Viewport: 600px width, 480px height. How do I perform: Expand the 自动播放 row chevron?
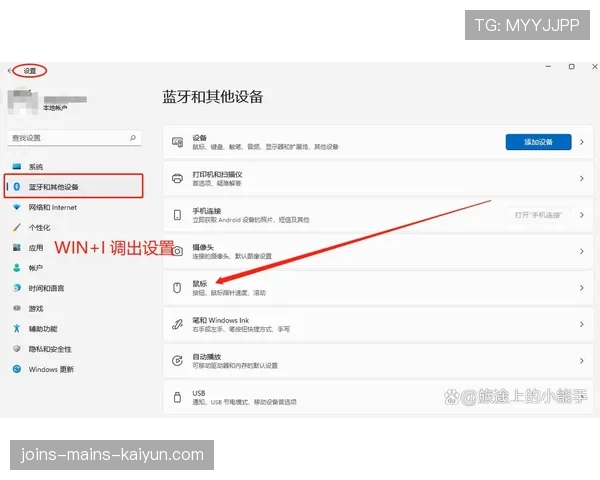coord(582,361)
